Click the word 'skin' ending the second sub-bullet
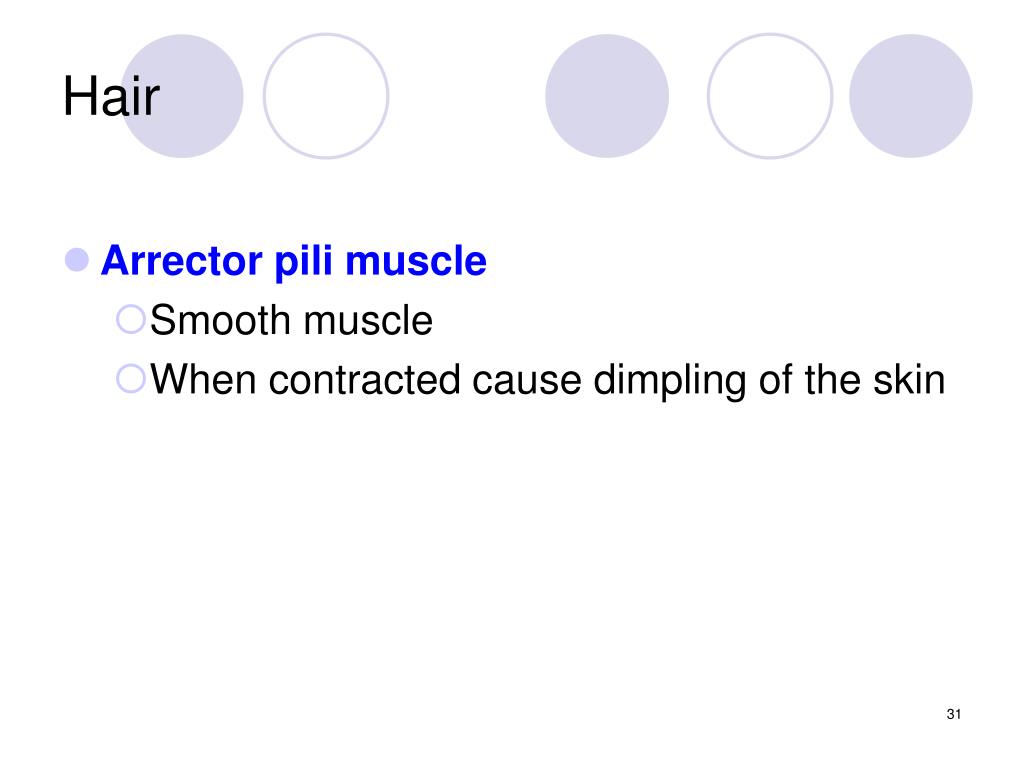 [910, 379]
